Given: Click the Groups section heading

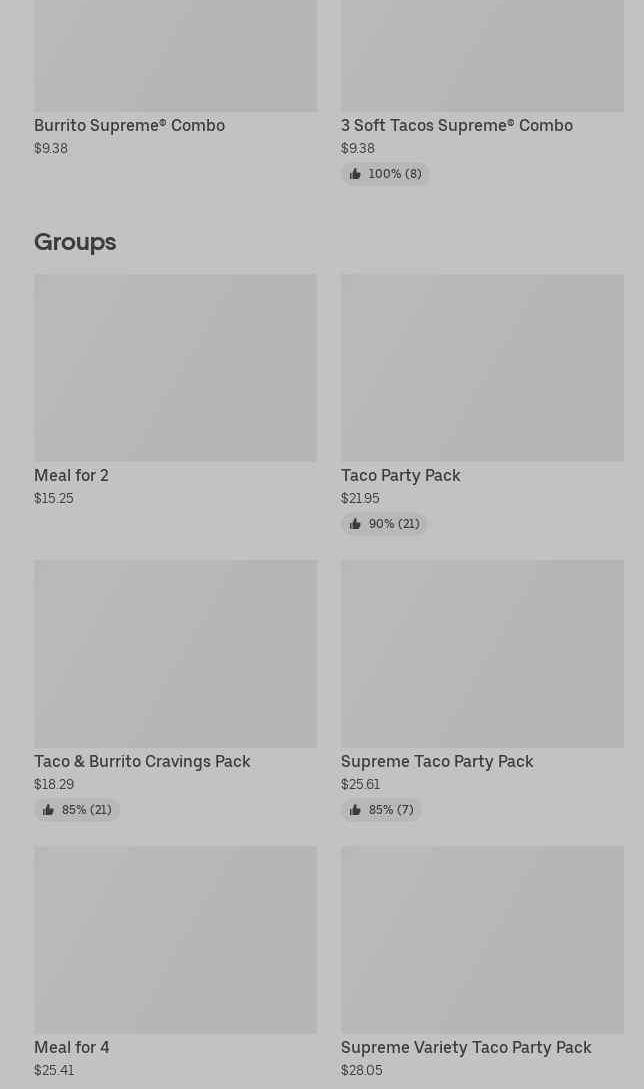Looking at the screenshot, I should pyautogui.click(x=75, y=241).
